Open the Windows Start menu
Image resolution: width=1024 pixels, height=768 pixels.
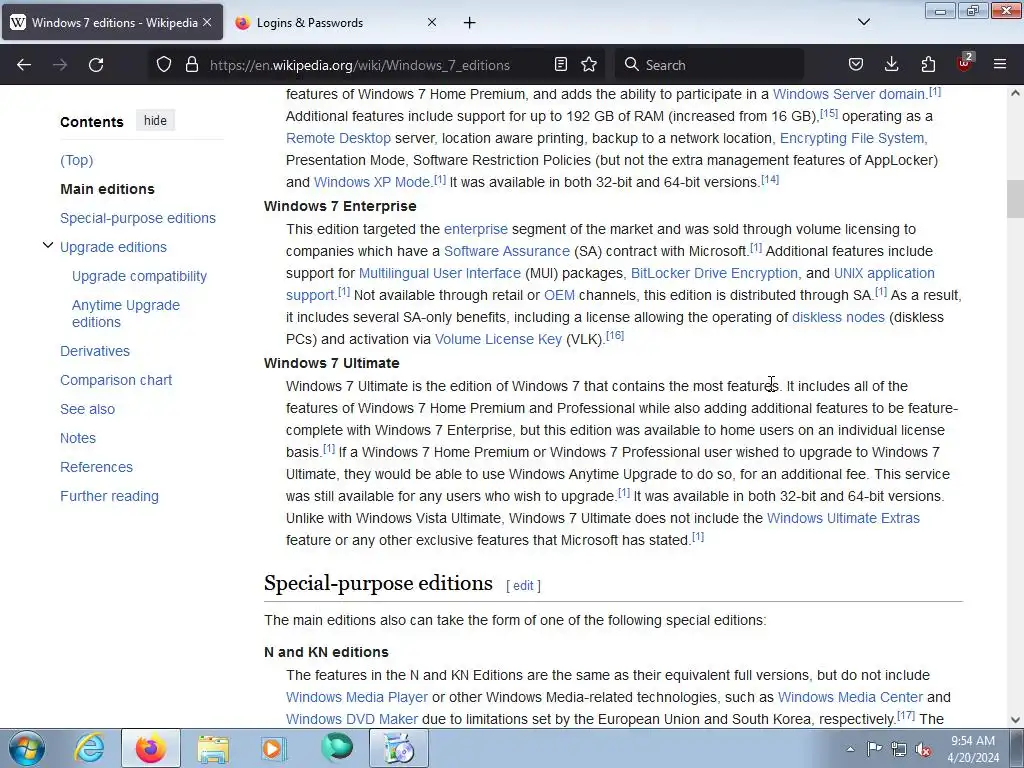(x=27, y=748)
